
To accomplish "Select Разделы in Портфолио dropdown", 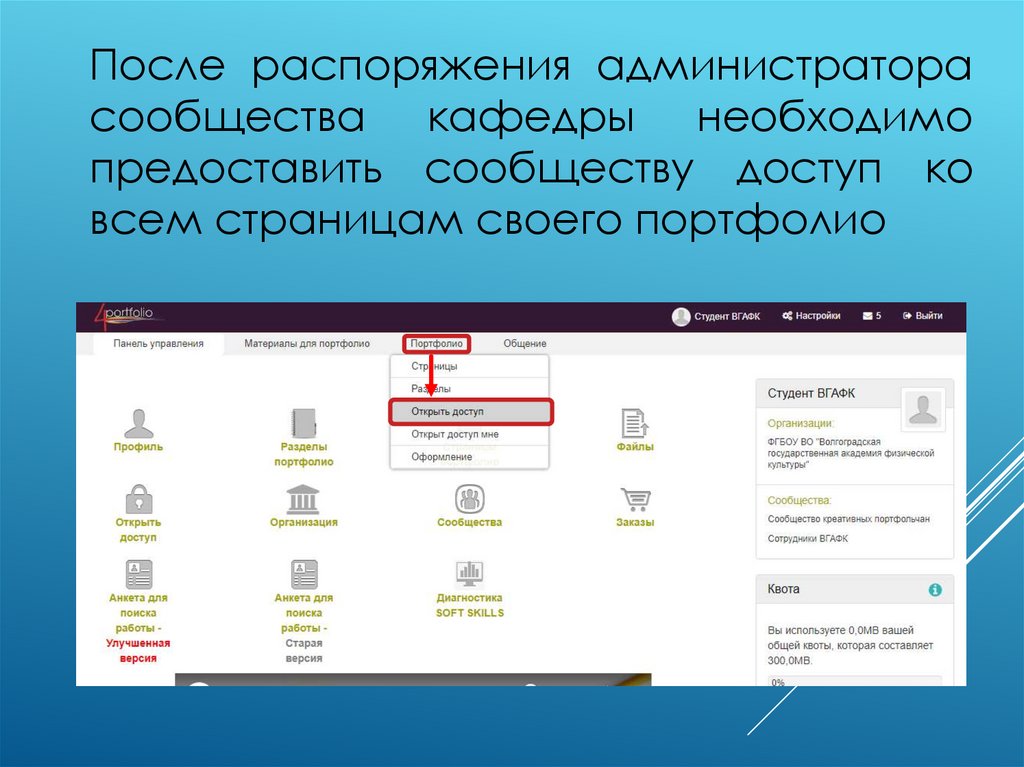I will 469,389.
